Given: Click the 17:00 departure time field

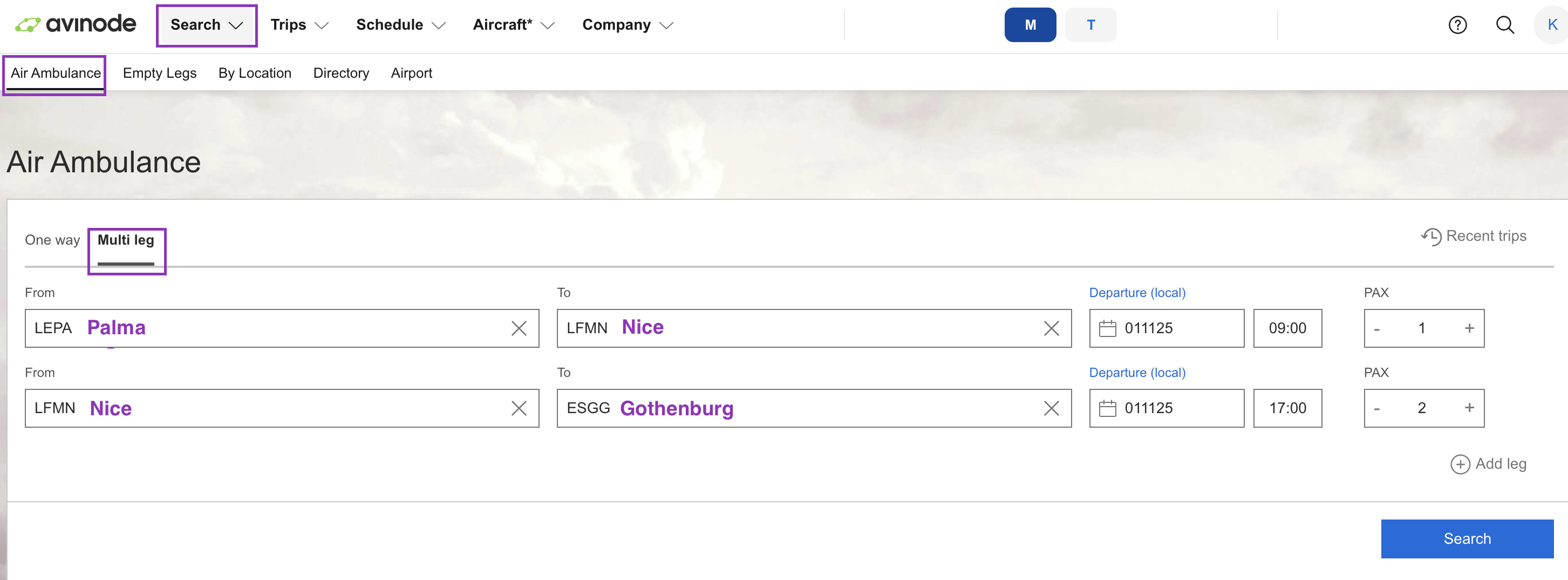Looking at the screenshot, I should pos(1287,408).
